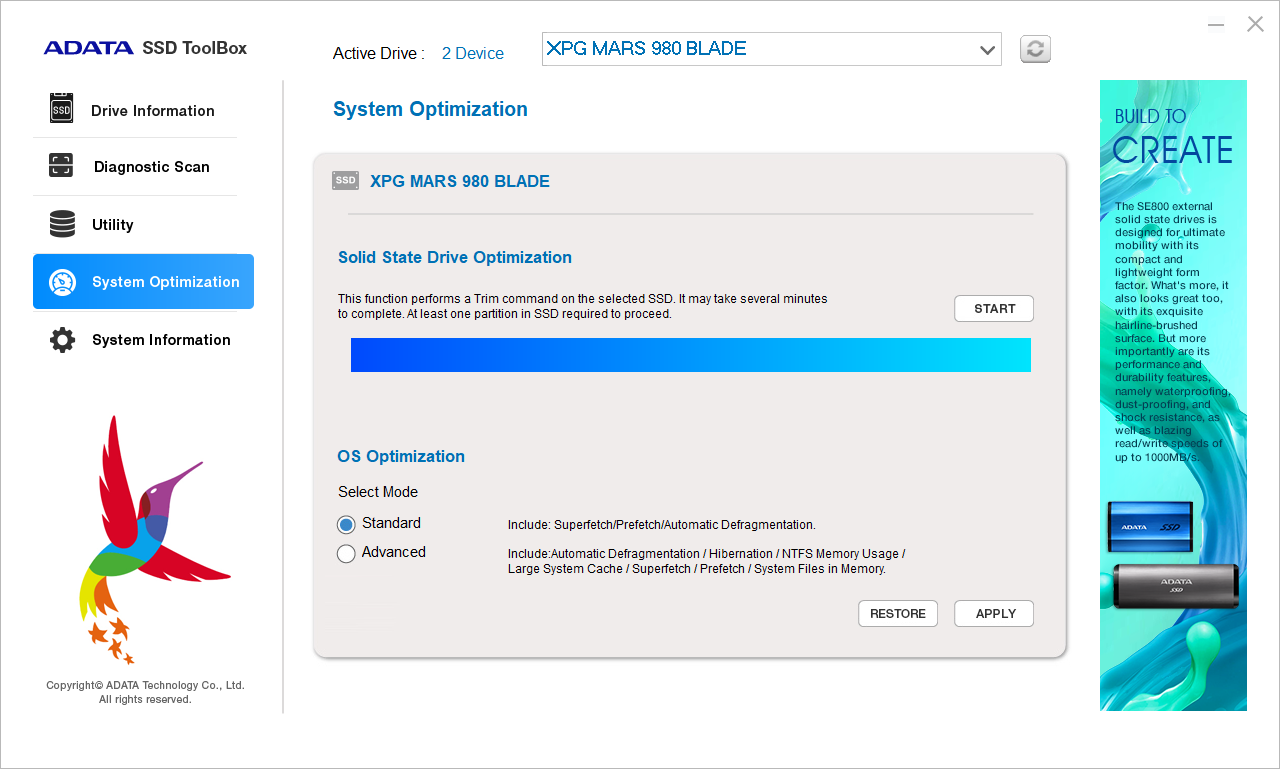Image resolution: width=1280 pixels, height=769 pixels.
Task: Click the ADATA copyright notice
Action: [145, 692]
